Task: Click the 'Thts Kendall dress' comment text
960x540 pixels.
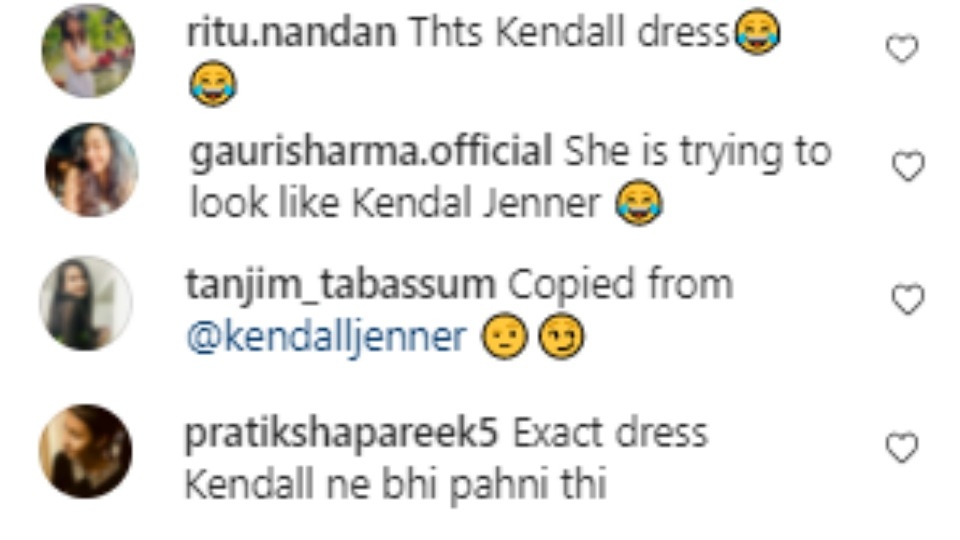Action: coord(569,32)
